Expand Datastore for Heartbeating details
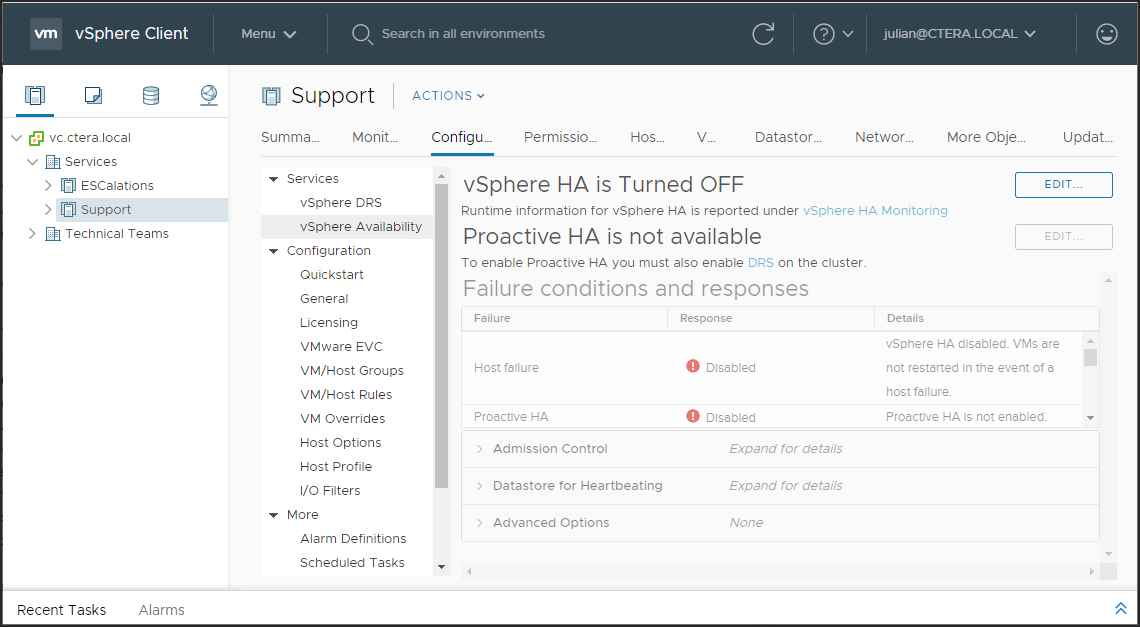1140x627 pixels. point(480,486)
